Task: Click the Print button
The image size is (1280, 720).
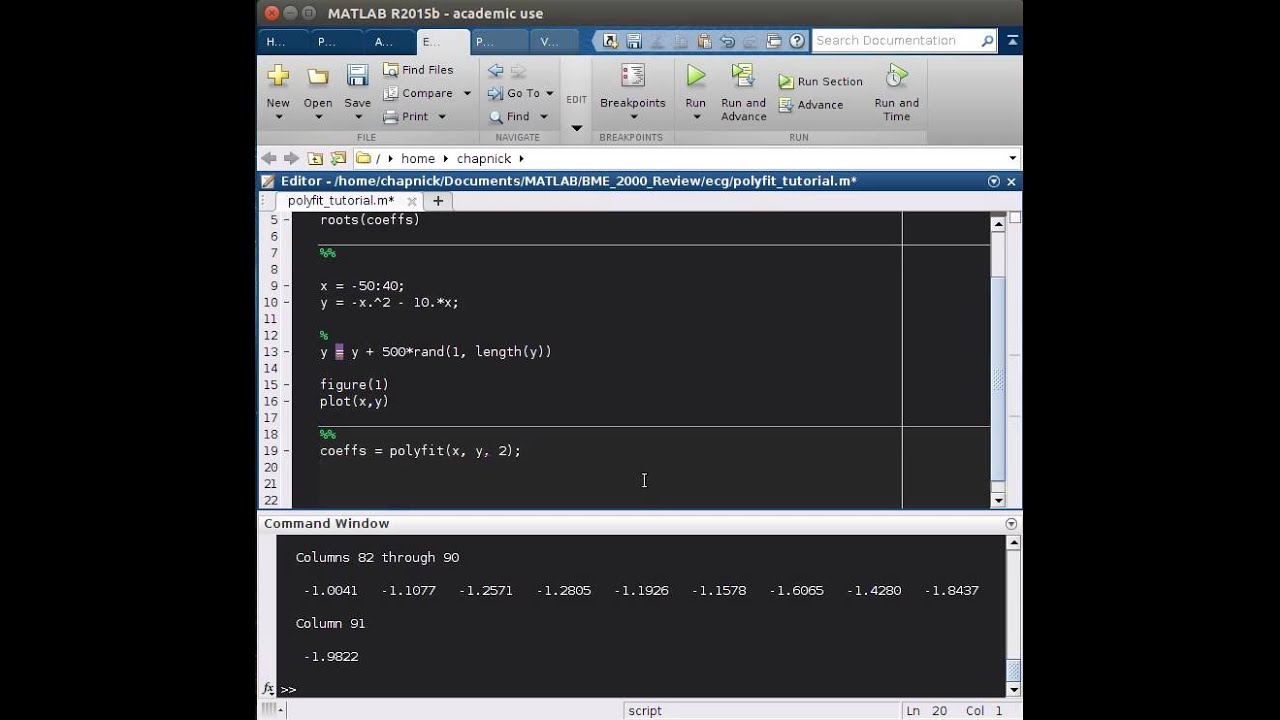Action: 406,116
